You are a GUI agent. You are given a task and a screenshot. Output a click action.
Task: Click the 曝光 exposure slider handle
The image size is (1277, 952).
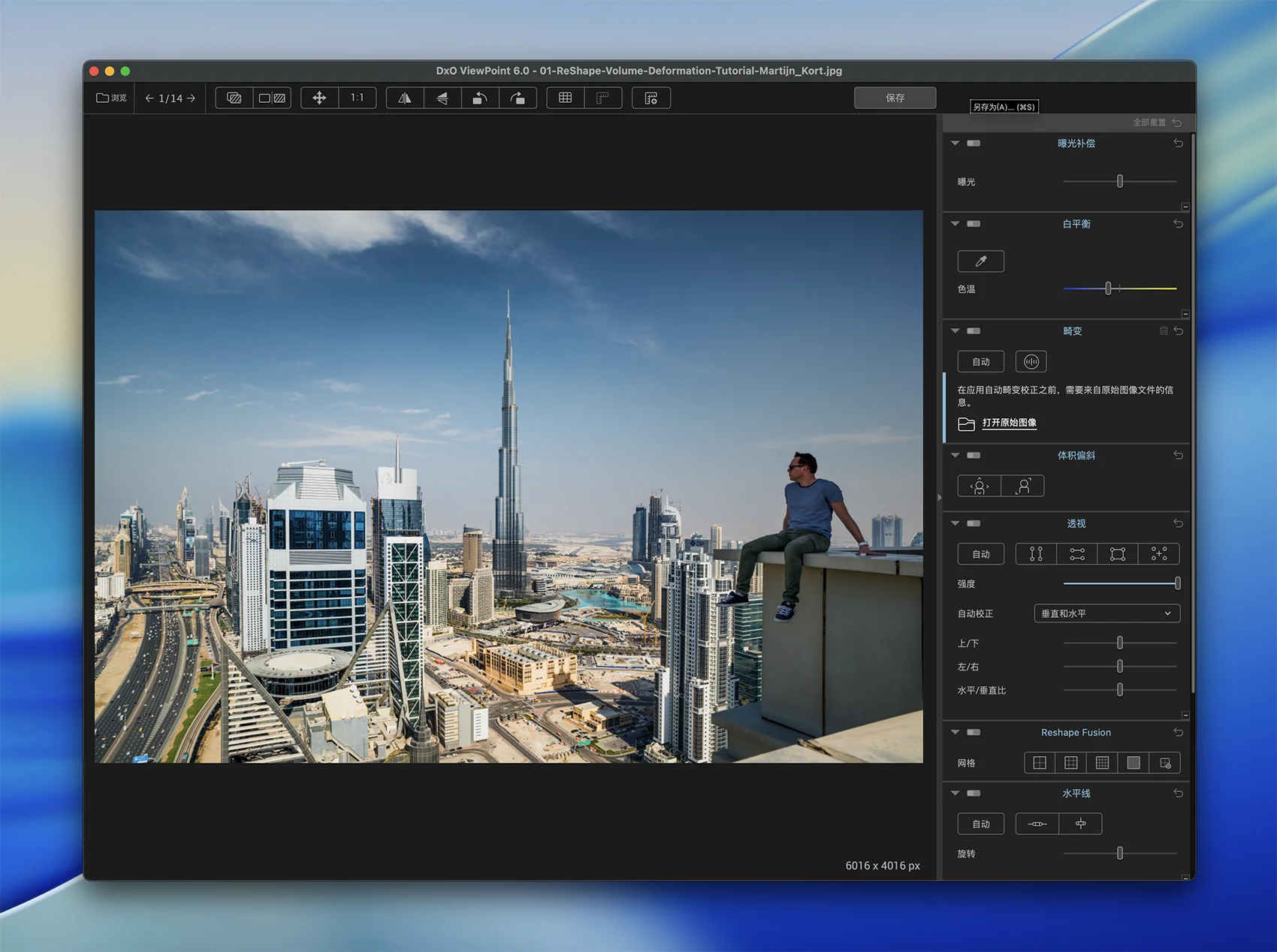tap(1119, 182)
